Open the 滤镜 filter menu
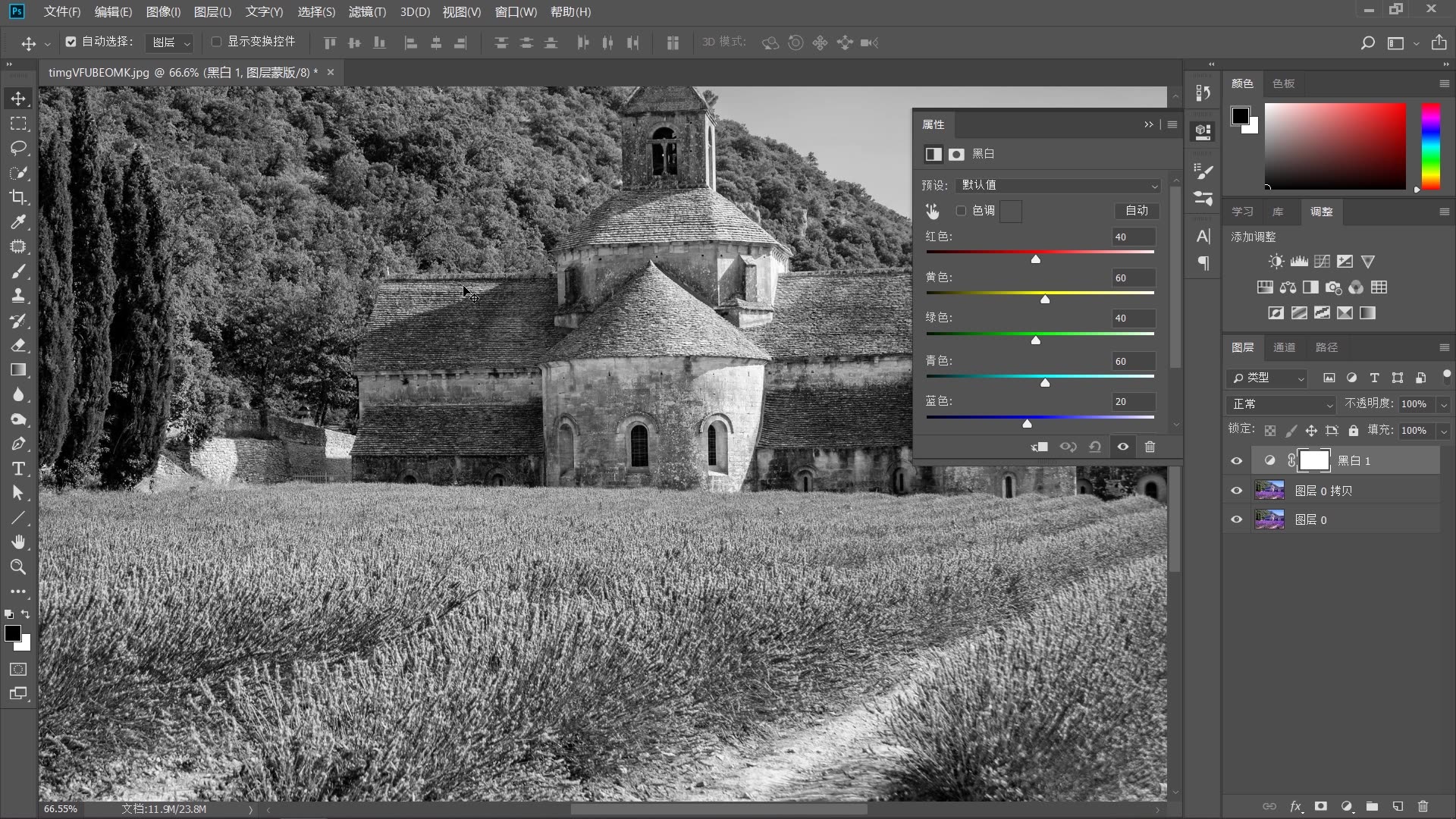1456x819 pixels. click(367, 11)
